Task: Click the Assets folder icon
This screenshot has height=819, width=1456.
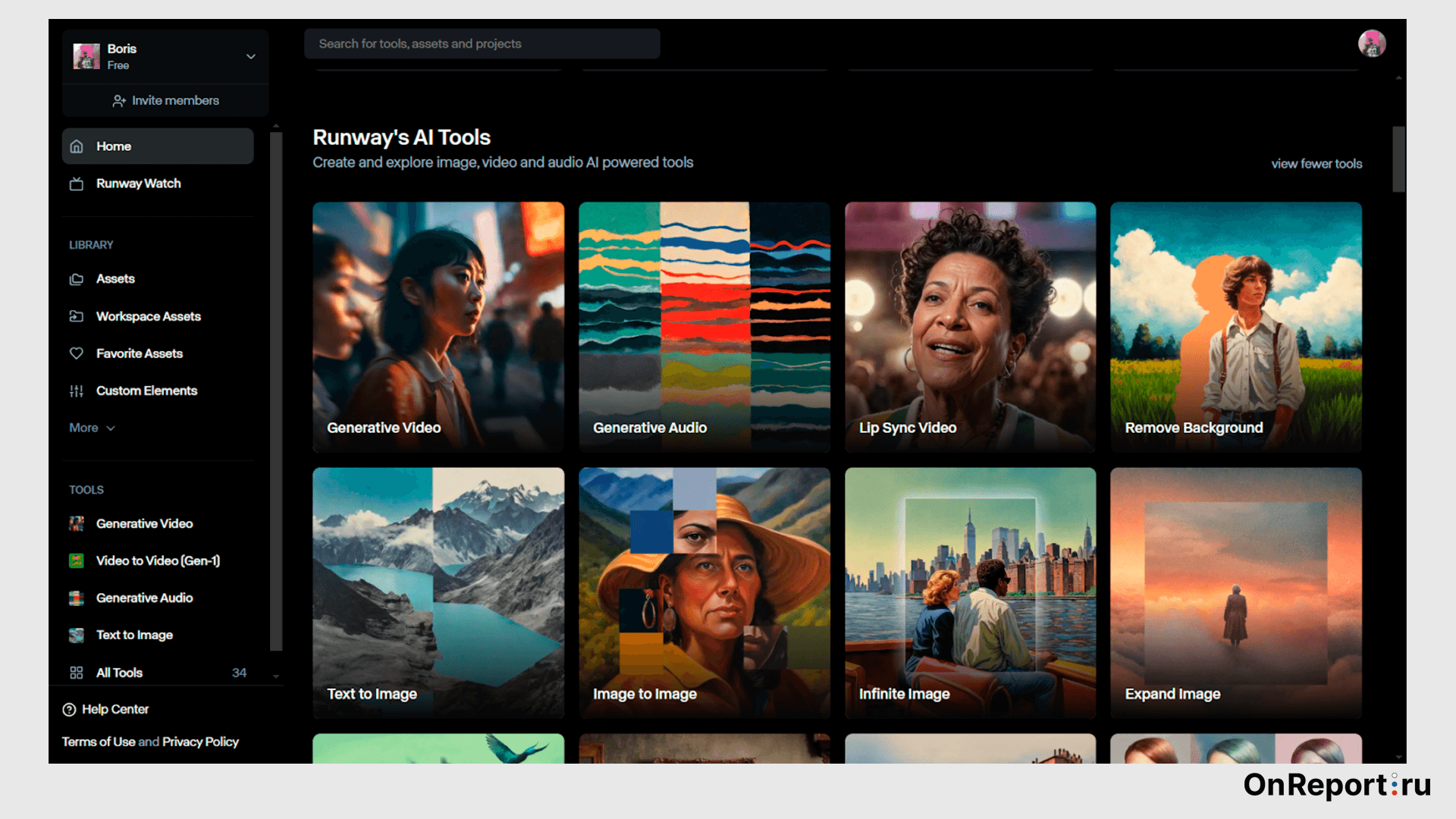Action: pyautogui.click(x=77, y=279)
